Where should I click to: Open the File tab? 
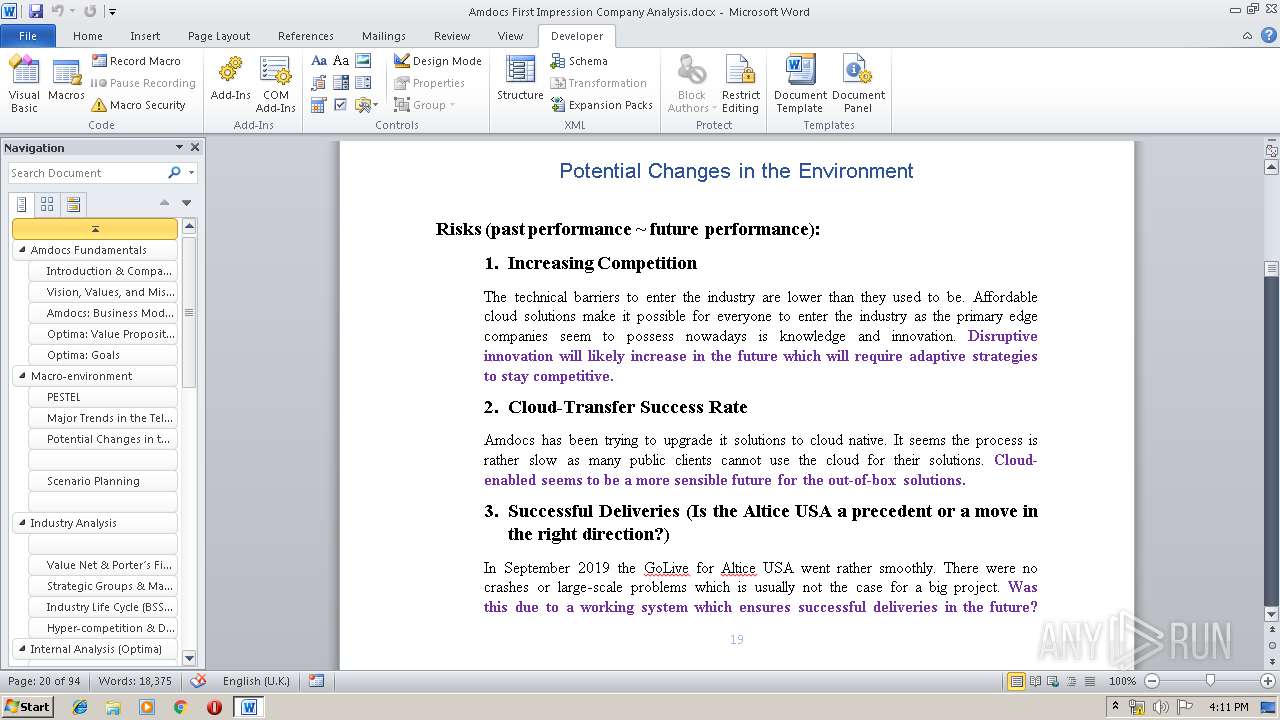[28, 36]
